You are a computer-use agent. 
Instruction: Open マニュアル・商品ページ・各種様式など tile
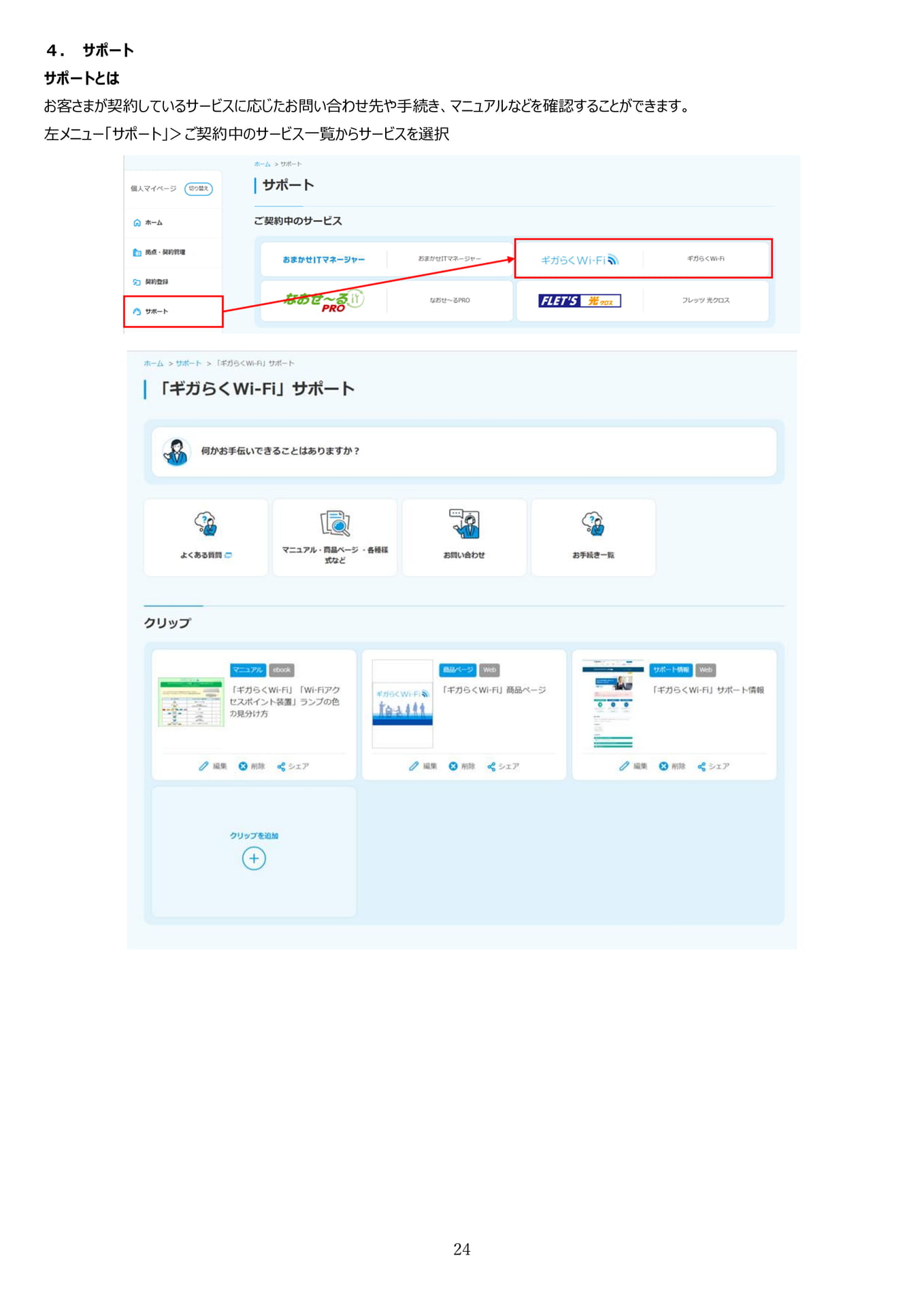pos(335,538)
